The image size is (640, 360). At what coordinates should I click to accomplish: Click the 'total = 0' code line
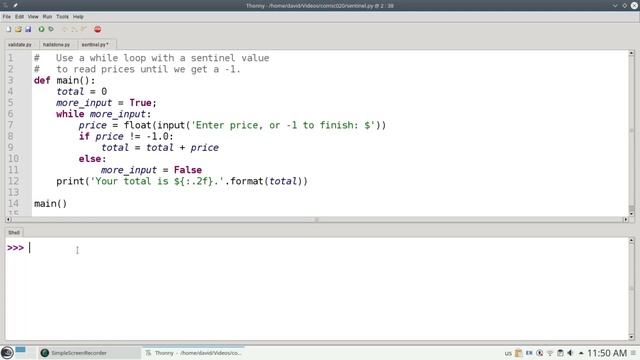82,91
